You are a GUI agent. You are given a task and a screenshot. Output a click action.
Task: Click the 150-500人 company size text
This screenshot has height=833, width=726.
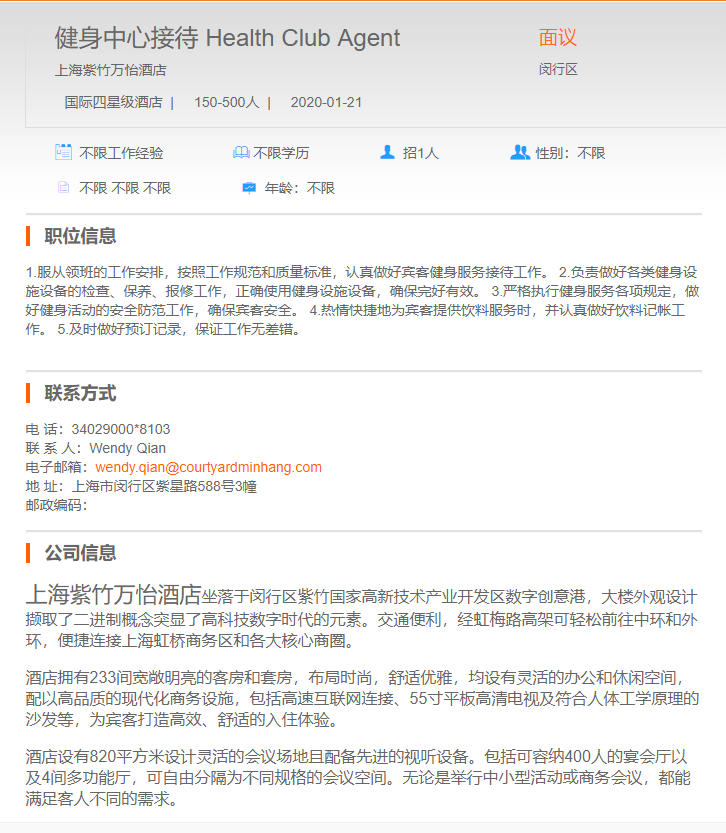coord(226,102)
